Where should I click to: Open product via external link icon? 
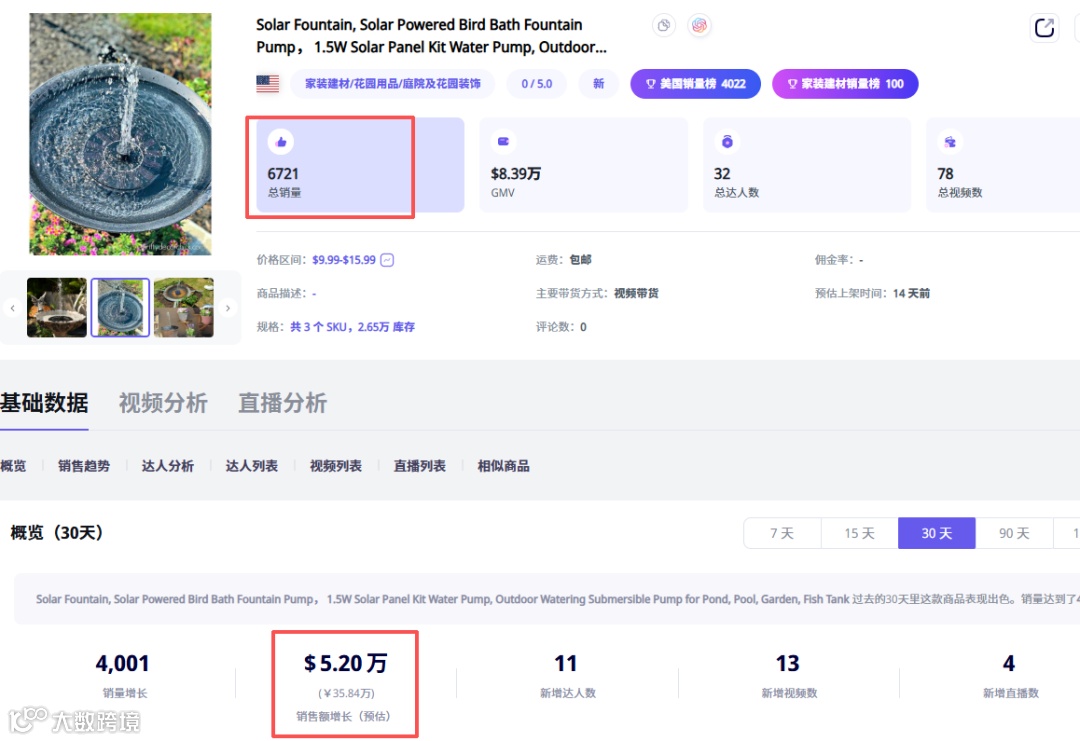coord(1044,28)
